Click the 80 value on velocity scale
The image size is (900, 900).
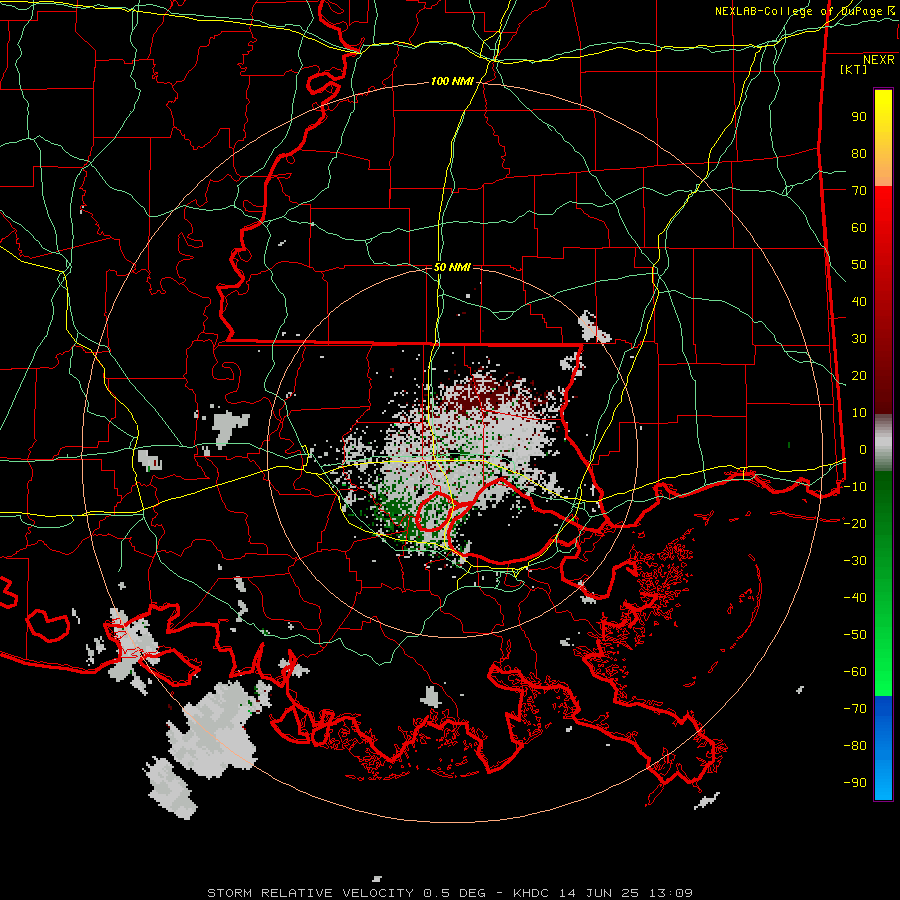click(x=859, y=154)
